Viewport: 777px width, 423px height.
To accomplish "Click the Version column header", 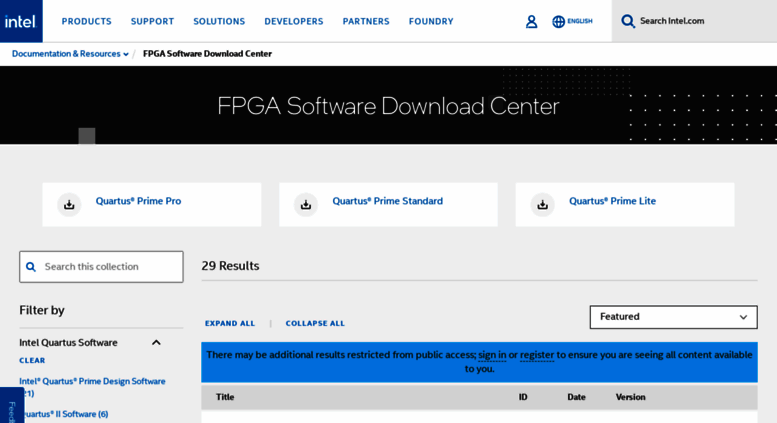I will (630, 397).
